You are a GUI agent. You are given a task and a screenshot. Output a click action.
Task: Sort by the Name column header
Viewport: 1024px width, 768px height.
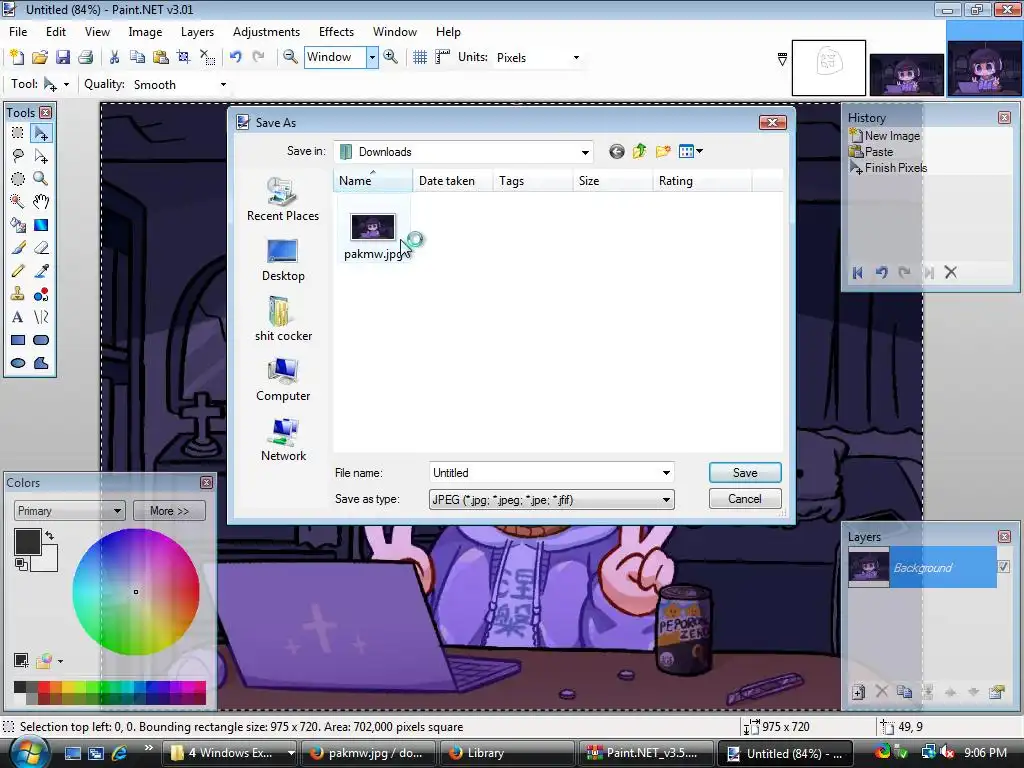(x=373, y=181)
